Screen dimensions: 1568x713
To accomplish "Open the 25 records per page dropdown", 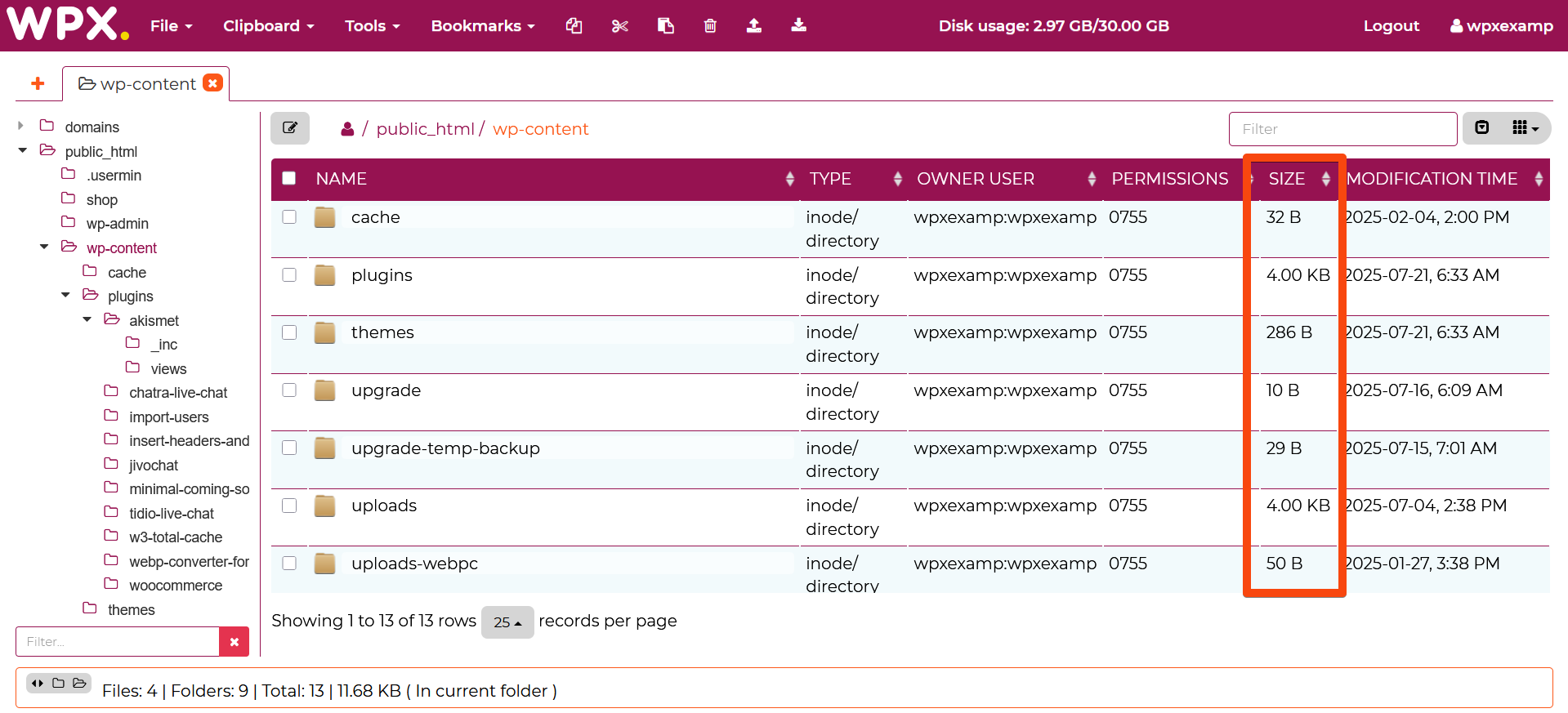I will (507, 622).
